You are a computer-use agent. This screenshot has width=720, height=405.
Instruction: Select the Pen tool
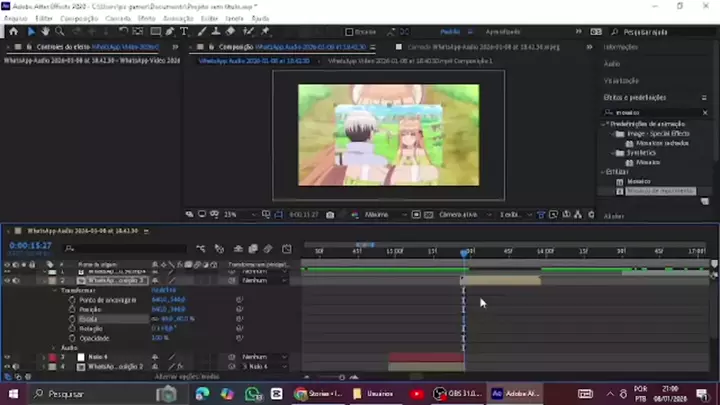(x=170, y=31)
